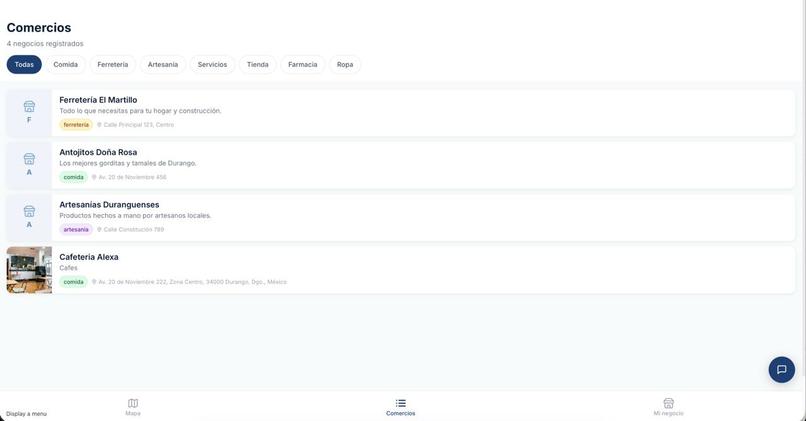Click address Av. 20 de Noviembre 456
The width and height of the screenshot is (806, 421).
[133, 177]
